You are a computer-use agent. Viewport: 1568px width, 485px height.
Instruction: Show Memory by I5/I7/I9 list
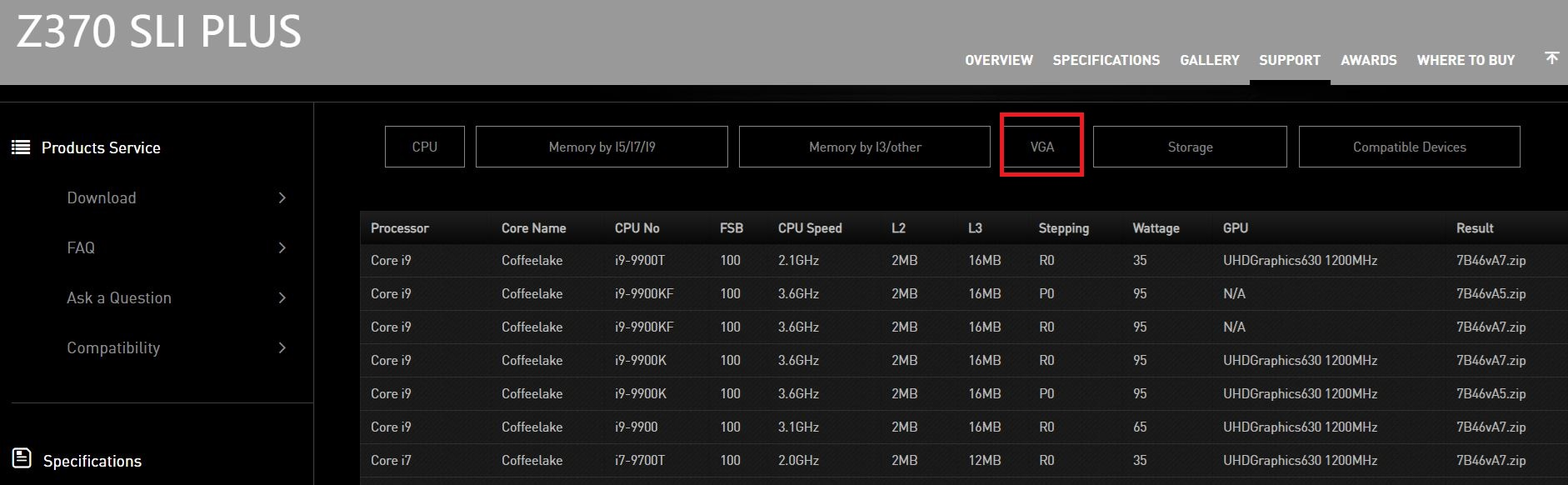pos(602,147)
